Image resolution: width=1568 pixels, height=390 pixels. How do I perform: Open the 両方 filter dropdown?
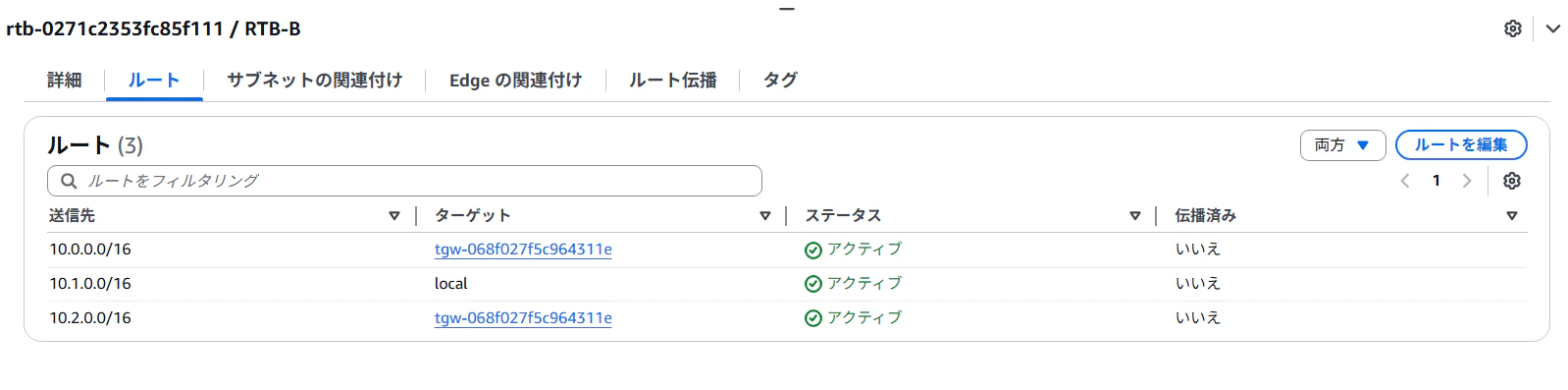pyautogui.click(x=1342, y=145)
